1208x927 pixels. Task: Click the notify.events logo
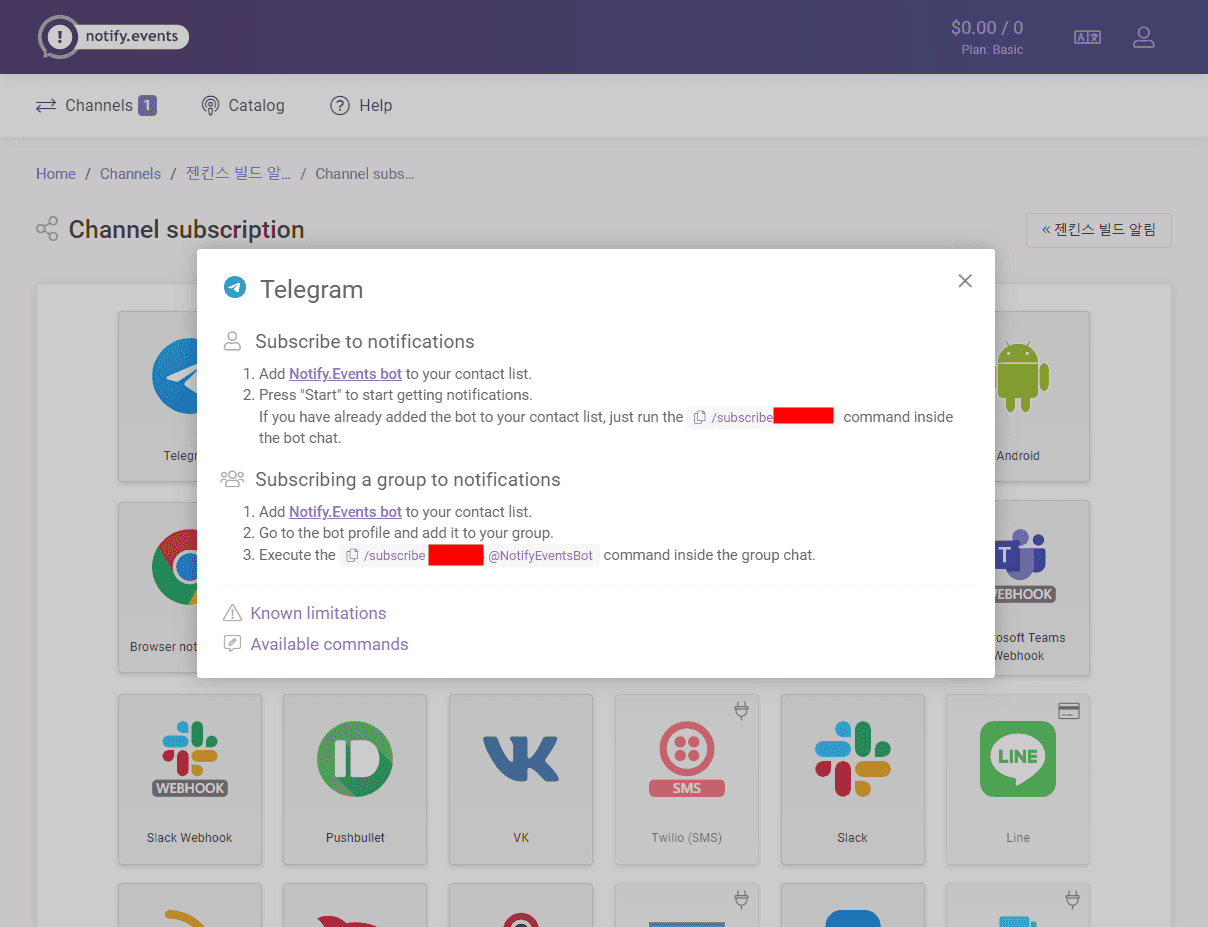coord(114,37)
